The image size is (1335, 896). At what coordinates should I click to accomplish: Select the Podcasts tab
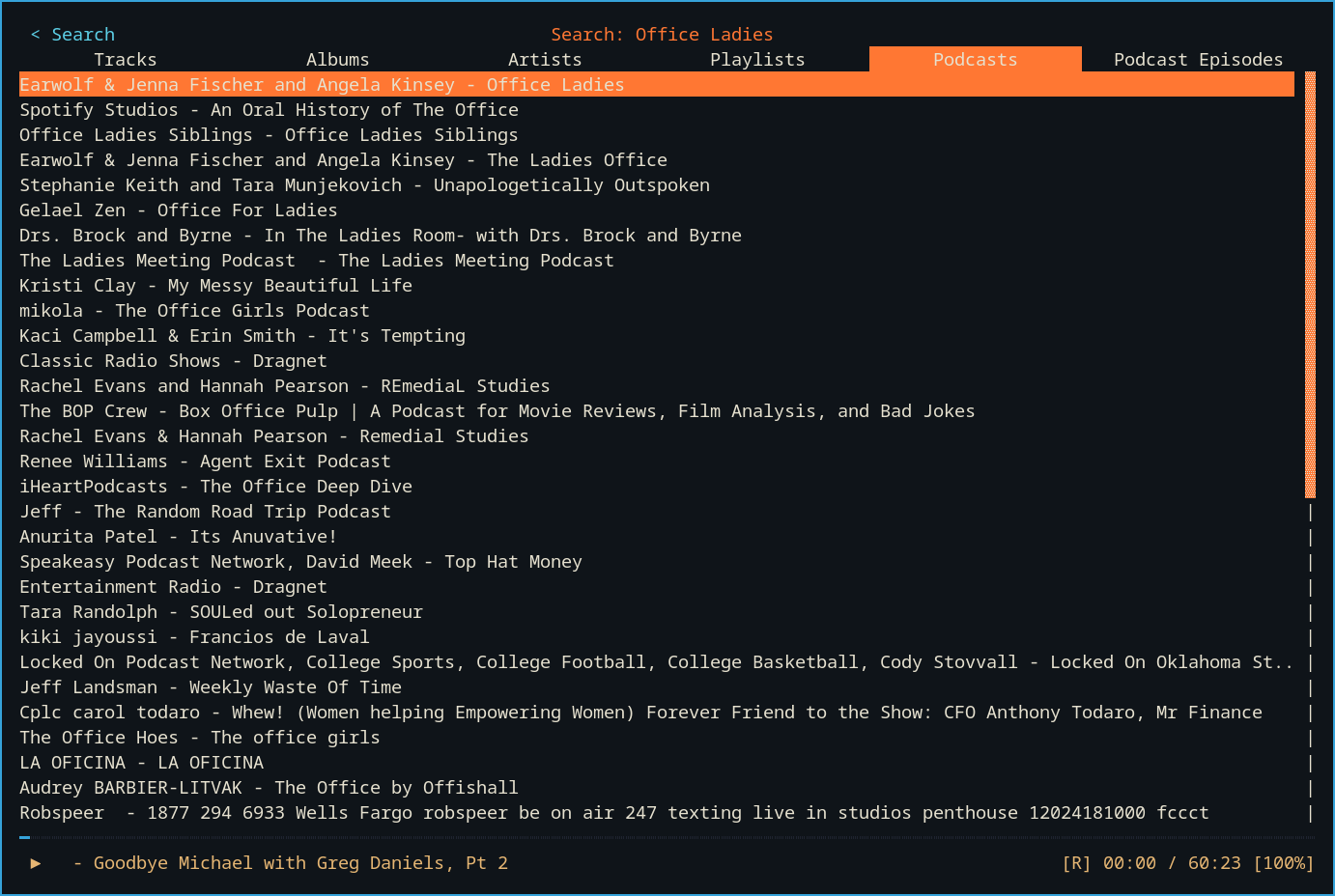tap(975, 59)
